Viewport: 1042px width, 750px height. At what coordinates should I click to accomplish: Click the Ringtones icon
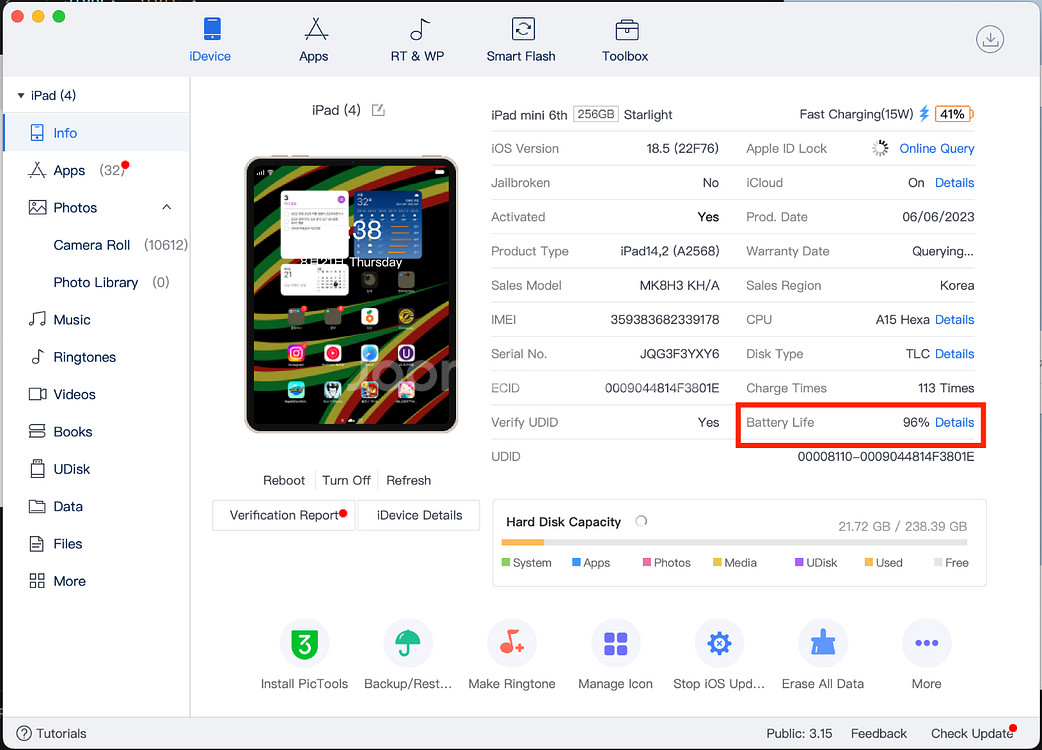[x=37, y=357]
